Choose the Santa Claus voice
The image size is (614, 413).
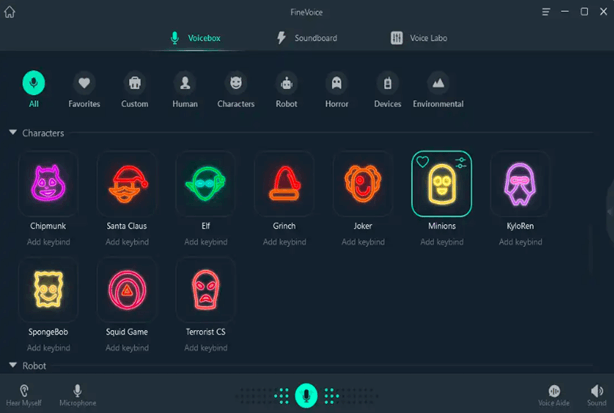127,183
